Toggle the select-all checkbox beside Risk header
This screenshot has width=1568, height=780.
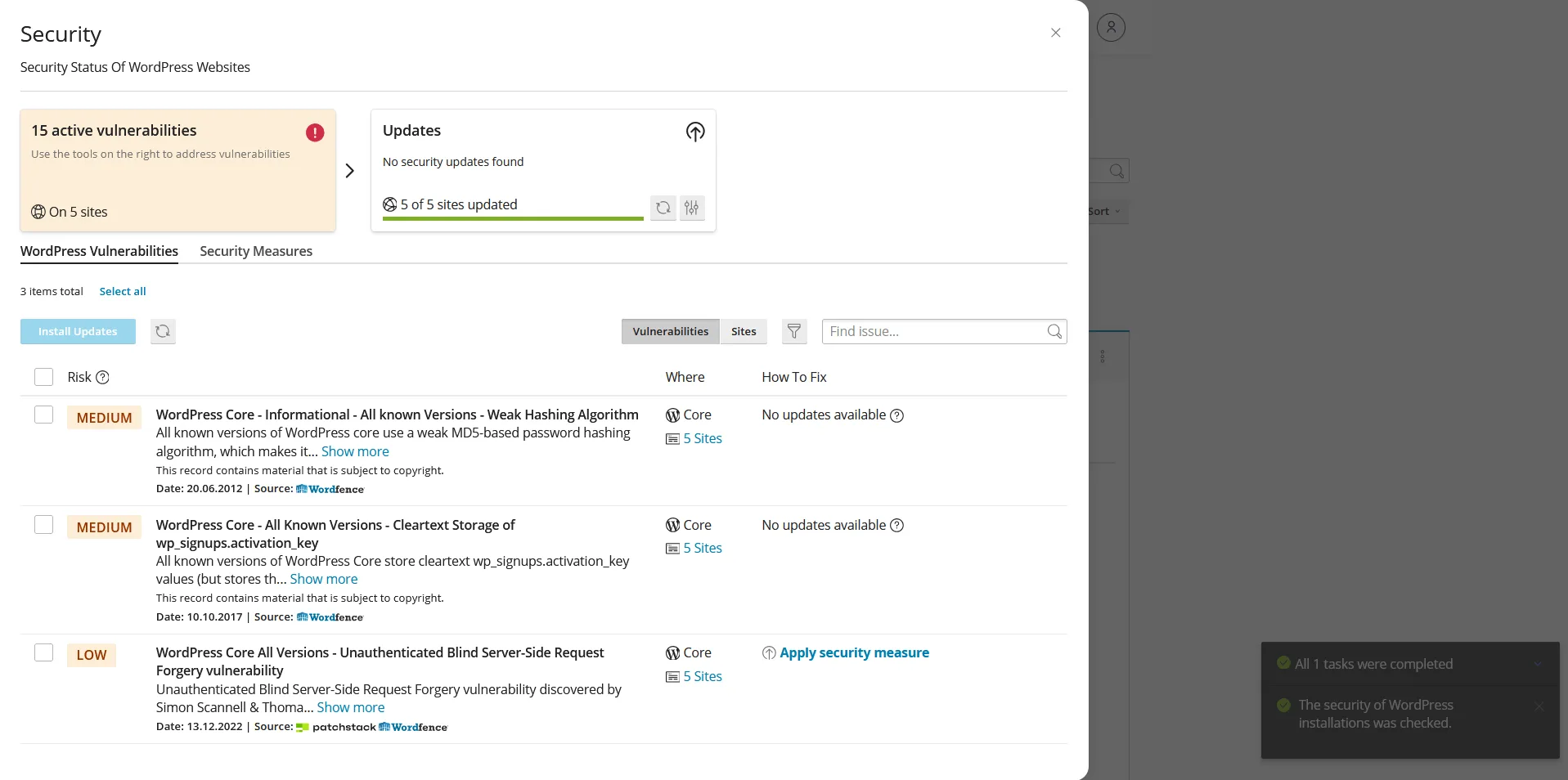[43, 377]
